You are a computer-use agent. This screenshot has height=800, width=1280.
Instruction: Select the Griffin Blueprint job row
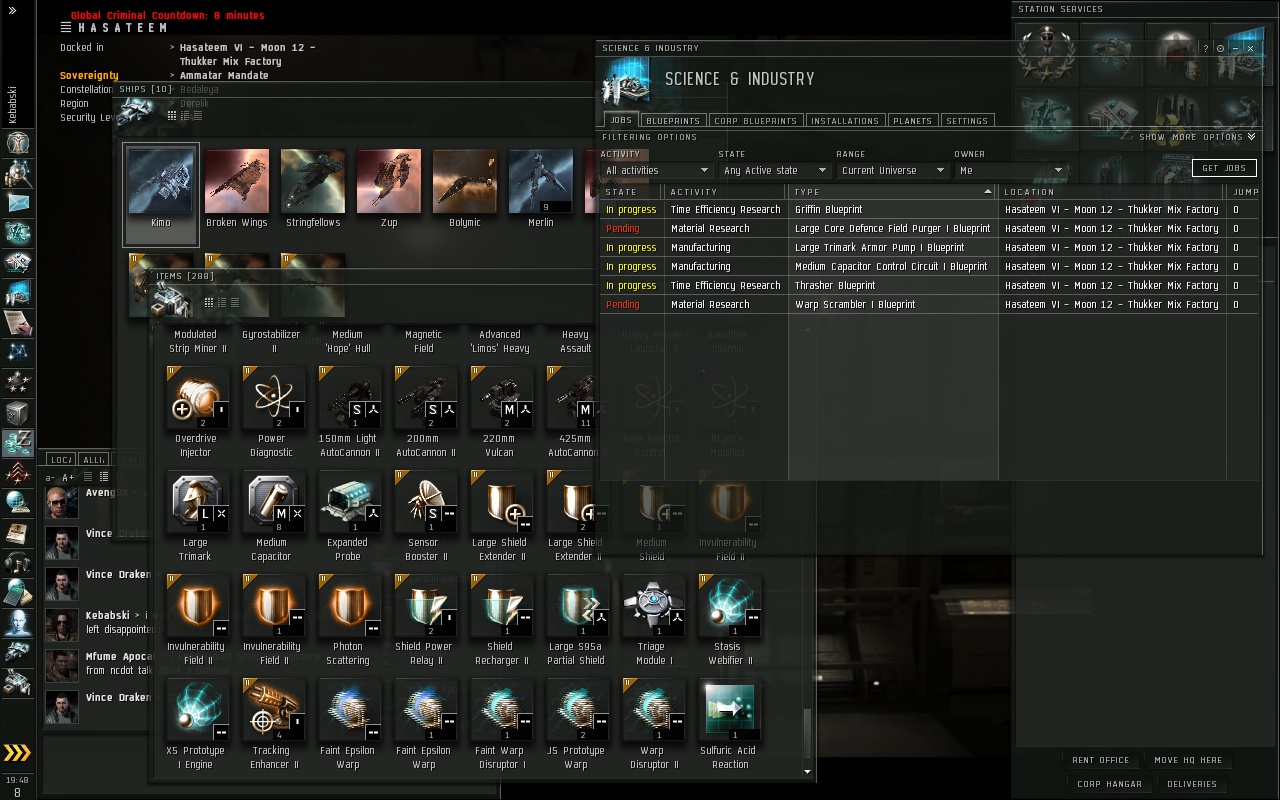click(930, 210)
